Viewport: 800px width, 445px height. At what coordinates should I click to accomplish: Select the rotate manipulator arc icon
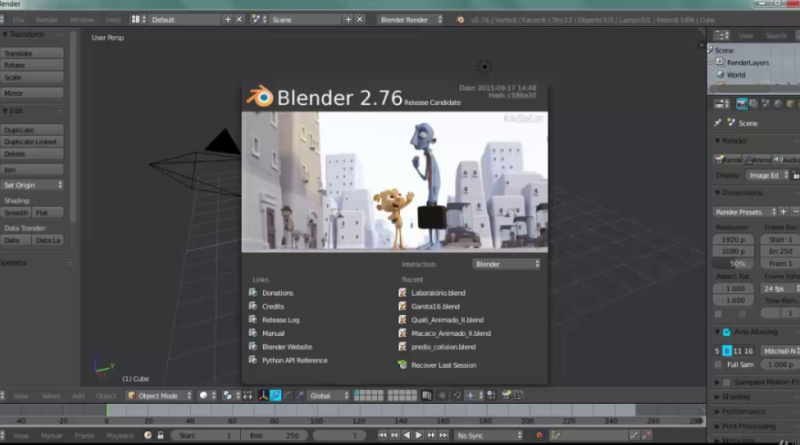pos(288,395)
